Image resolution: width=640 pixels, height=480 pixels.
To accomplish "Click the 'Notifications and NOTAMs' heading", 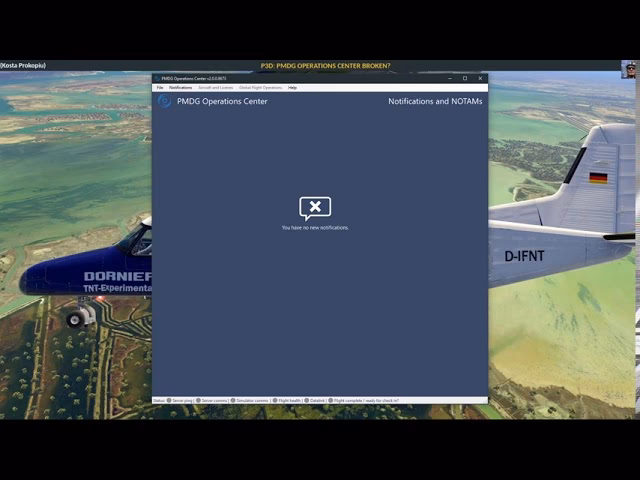I will [x=435, y=101].
